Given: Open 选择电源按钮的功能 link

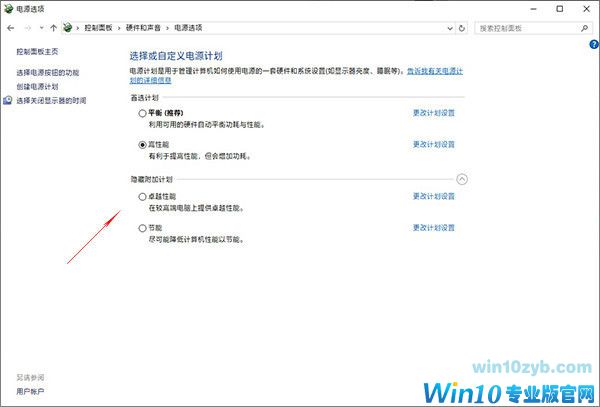Looking at the screenshot, I should click(x=47, y=73).
